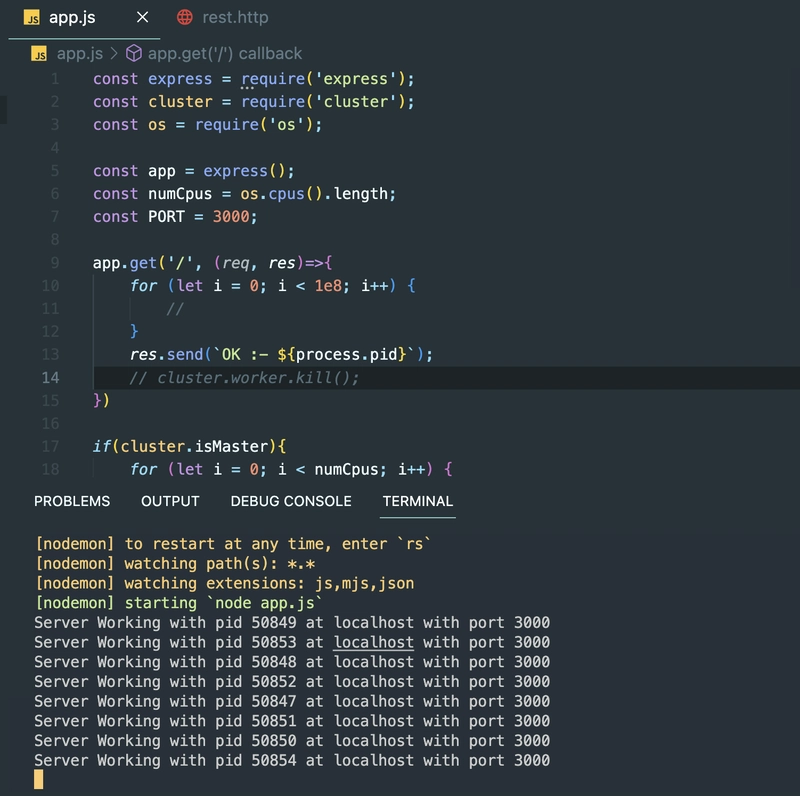Select the TERMINAL panel tab
This screenshot has height=796, width=800.
[x=417, y=501]
